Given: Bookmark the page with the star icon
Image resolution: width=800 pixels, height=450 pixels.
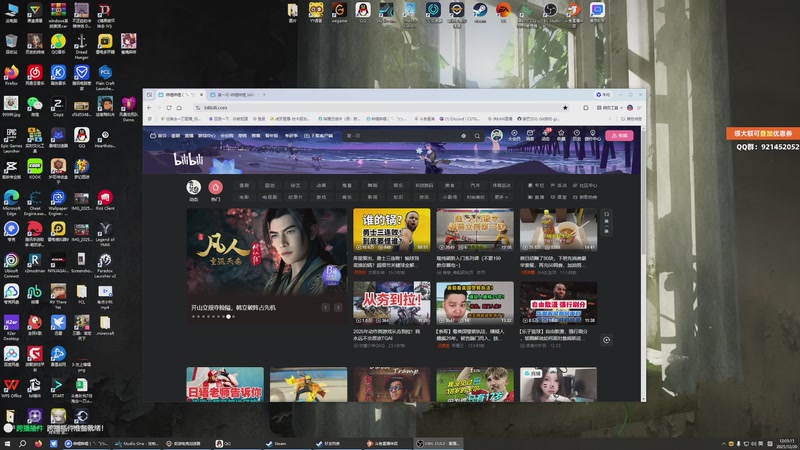Looking at the screenshot, I should point(565,108).
